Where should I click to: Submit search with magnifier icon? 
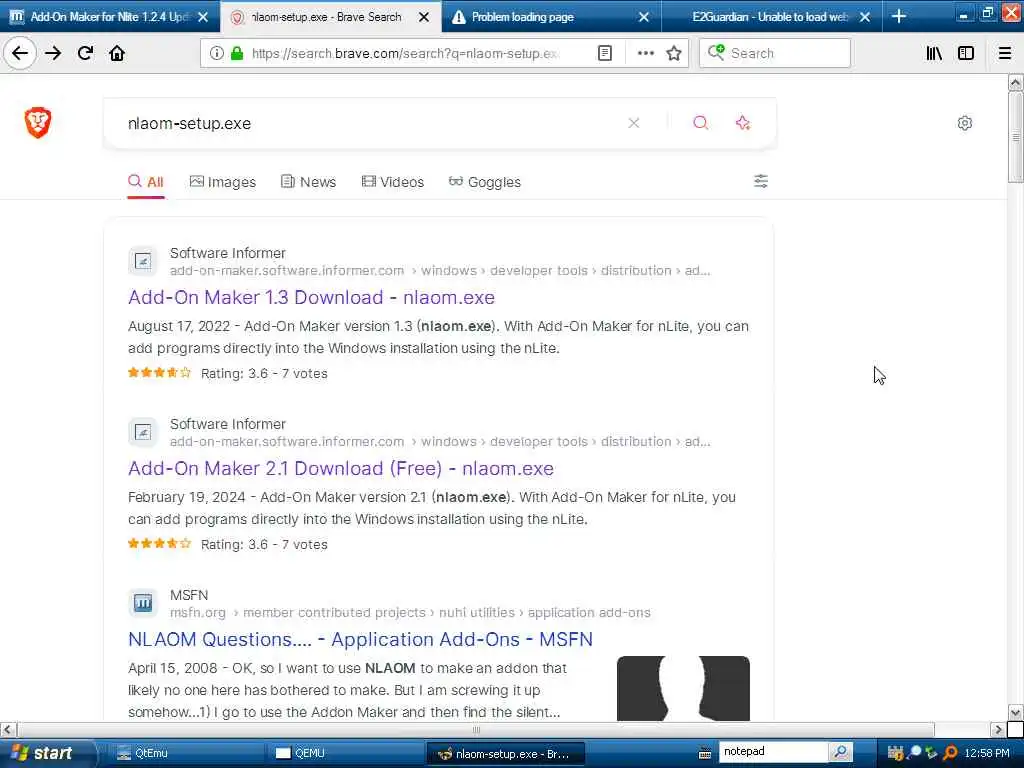700,123
